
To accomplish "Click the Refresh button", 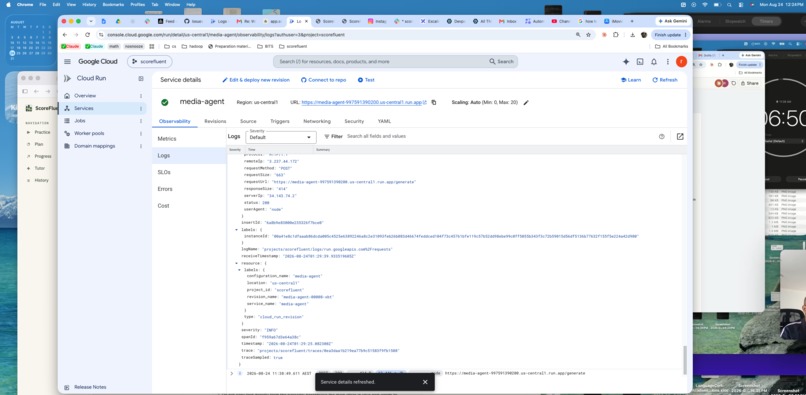I will point(665,80).
